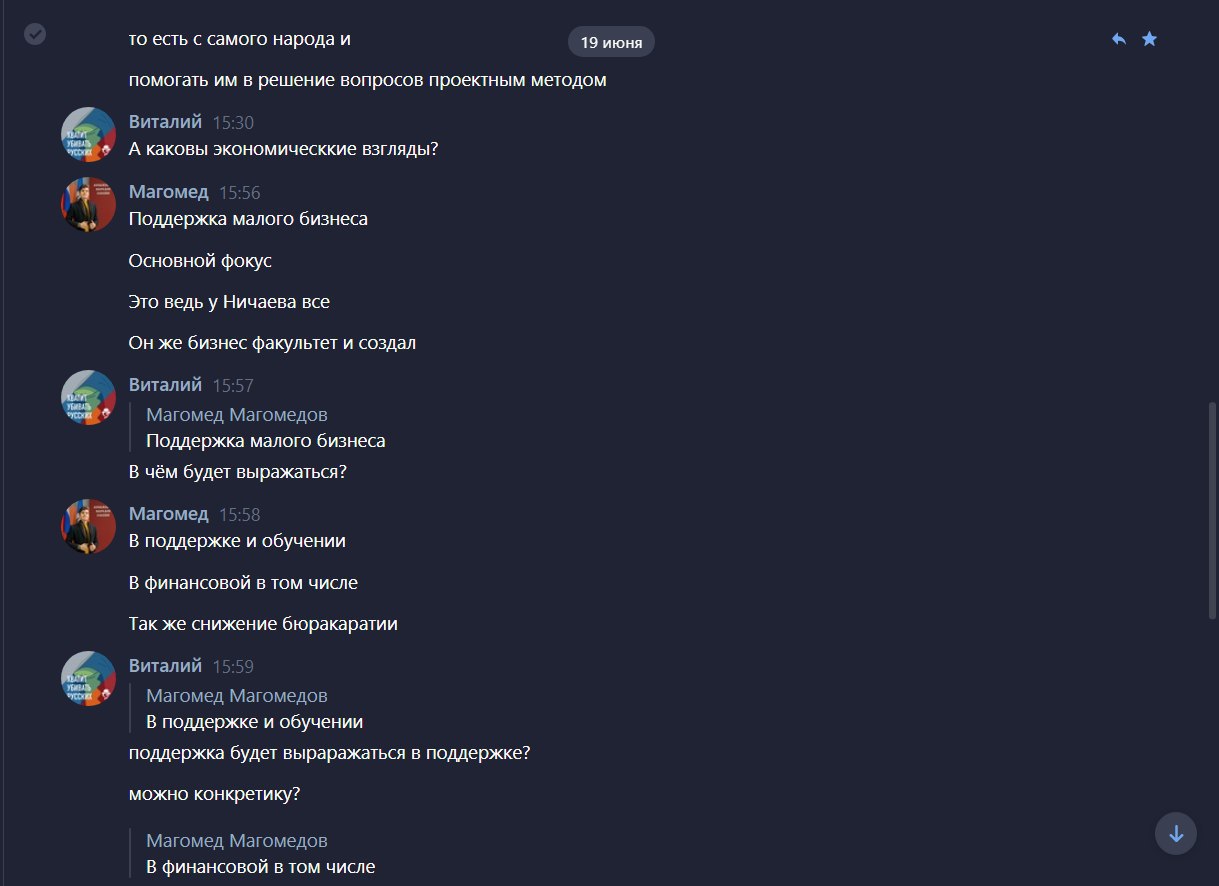Open Виталий's avatar next to the 15:59 message
1219x886 pixels.
tap(89, 678)
